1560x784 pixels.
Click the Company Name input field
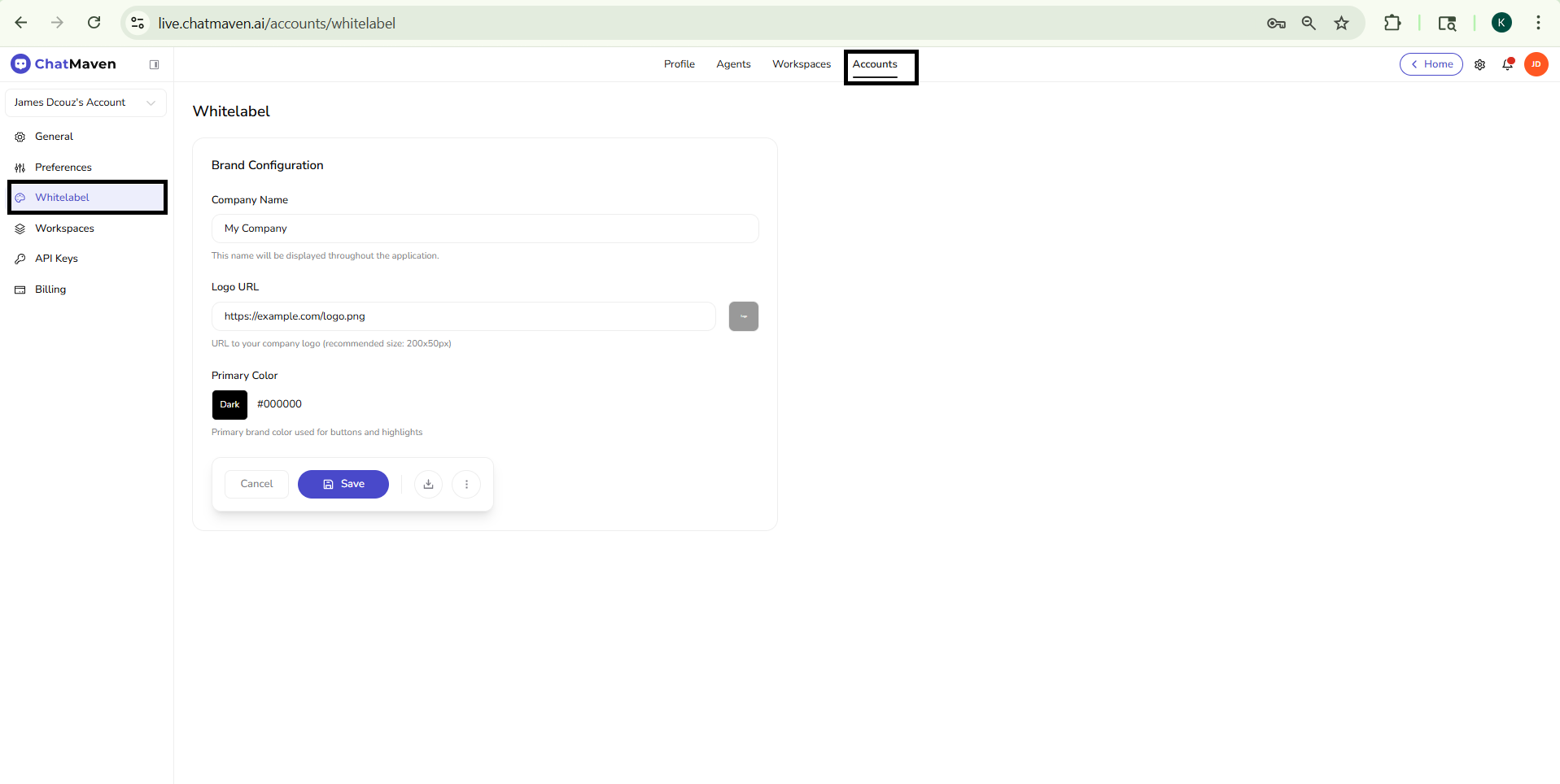[485, 229]
